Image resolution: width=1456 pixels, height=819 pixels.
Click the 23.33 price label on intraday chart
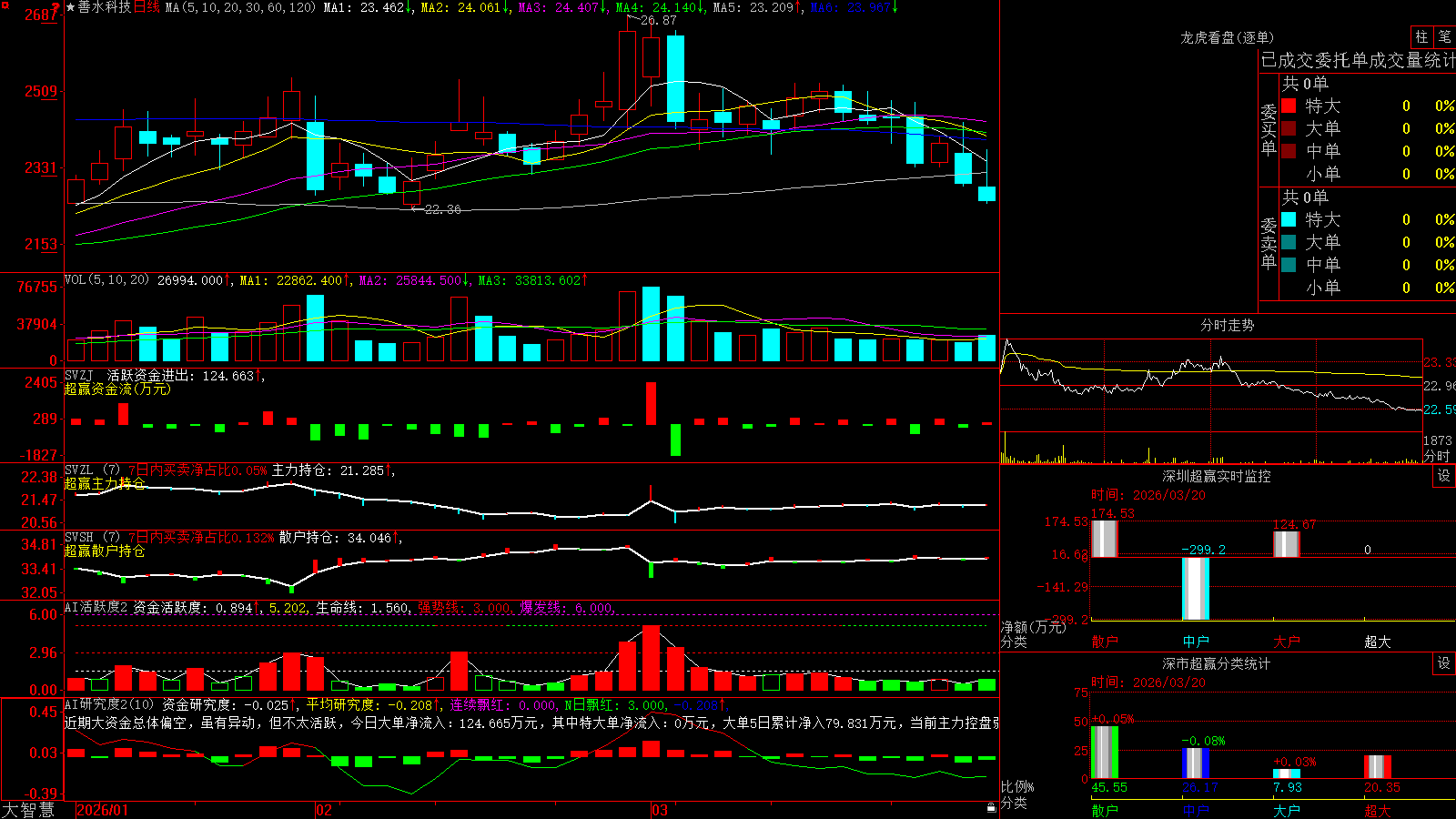pos(1440,362)
